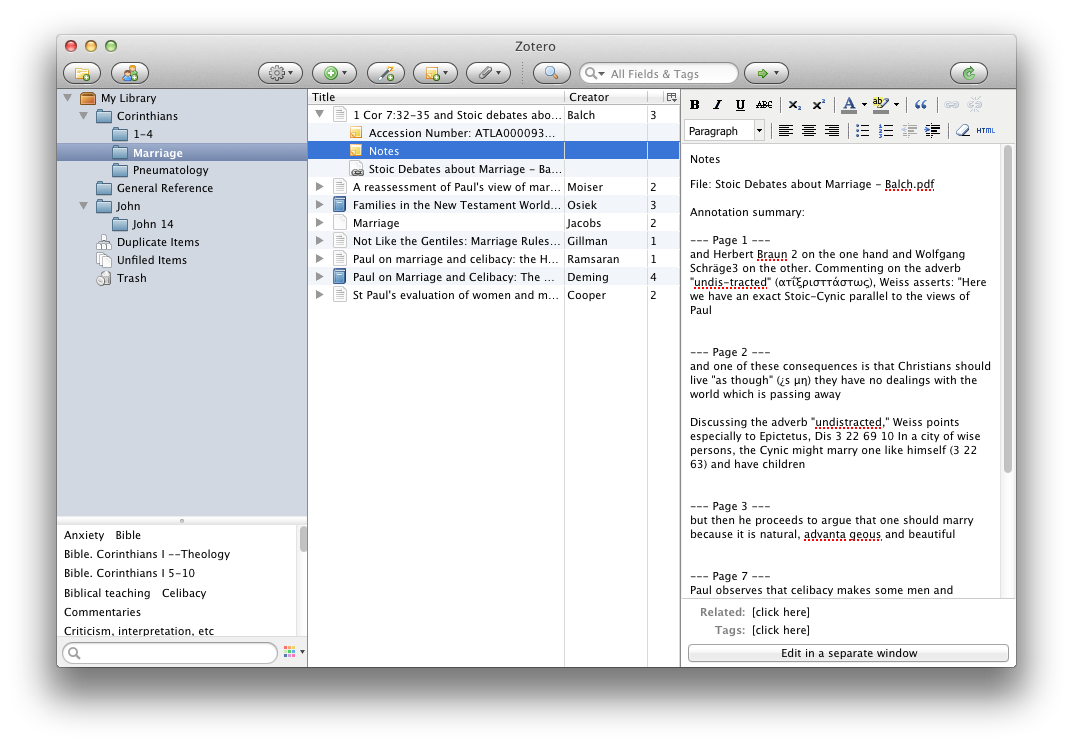Click Add Item by Identifier wand
This screenshot has width=1073, height=746.
[386, 73]
